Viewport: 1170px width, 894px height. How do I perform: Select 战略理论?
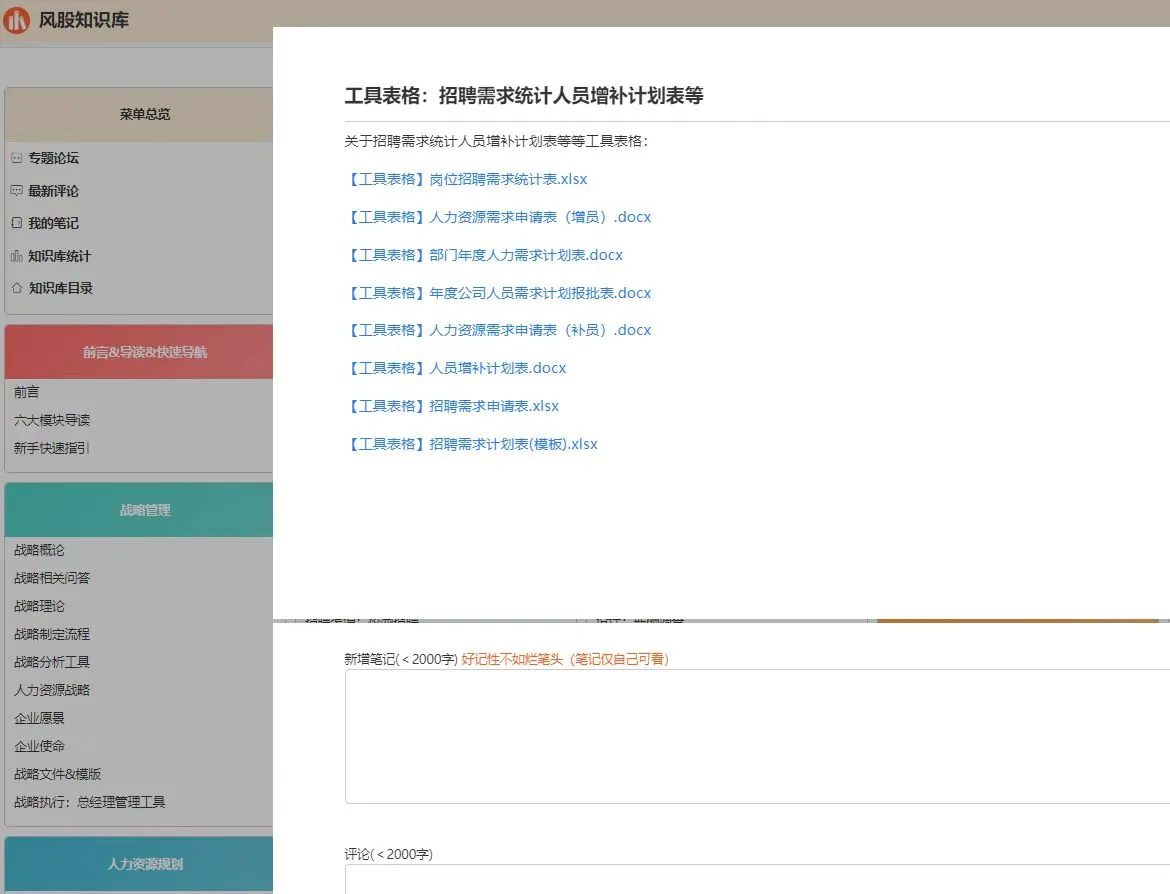click(40, 606)
